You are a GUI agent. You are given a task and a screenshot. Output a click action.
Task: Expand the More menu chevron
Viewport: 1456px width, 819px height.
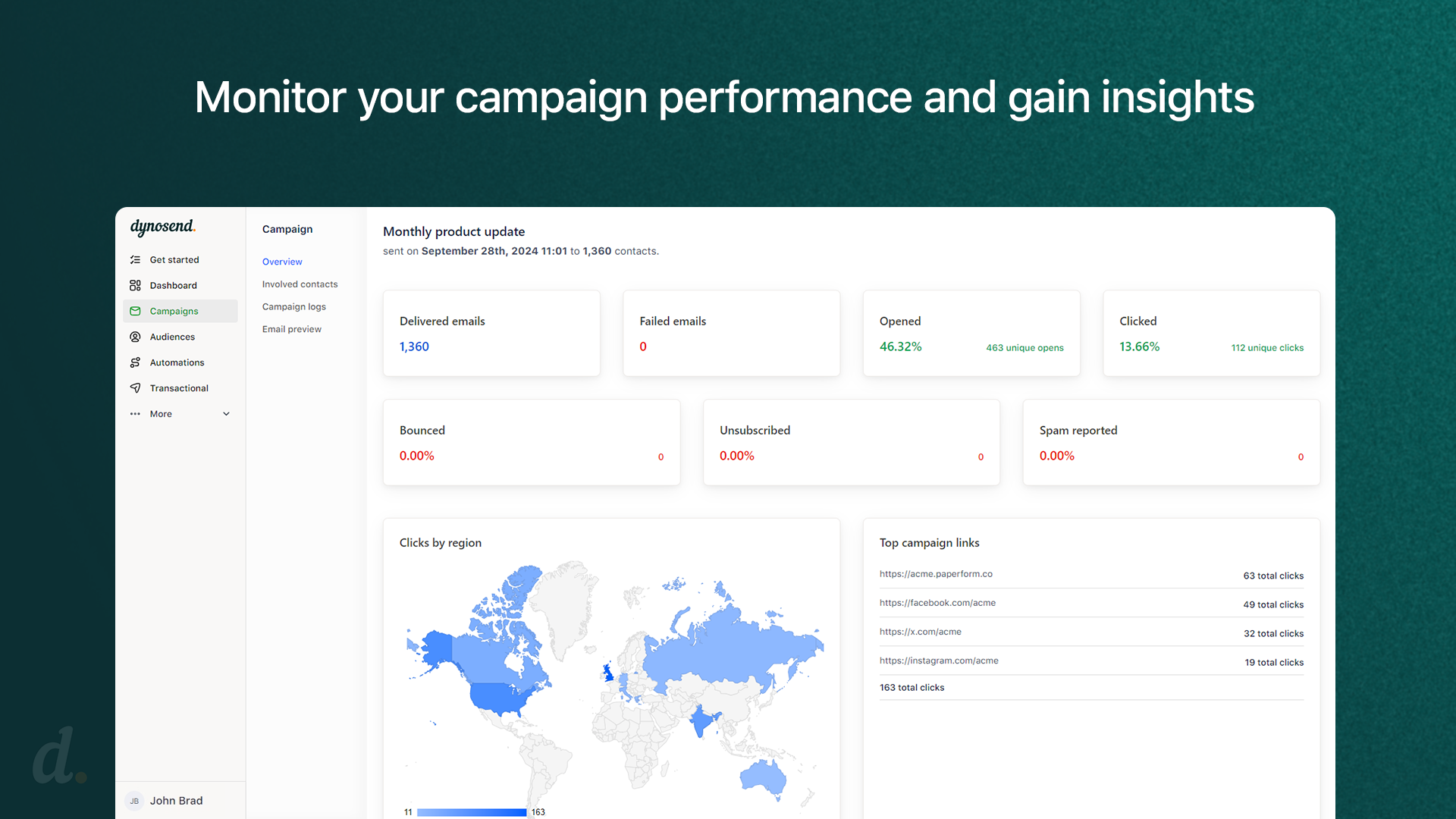pos(226,414)
